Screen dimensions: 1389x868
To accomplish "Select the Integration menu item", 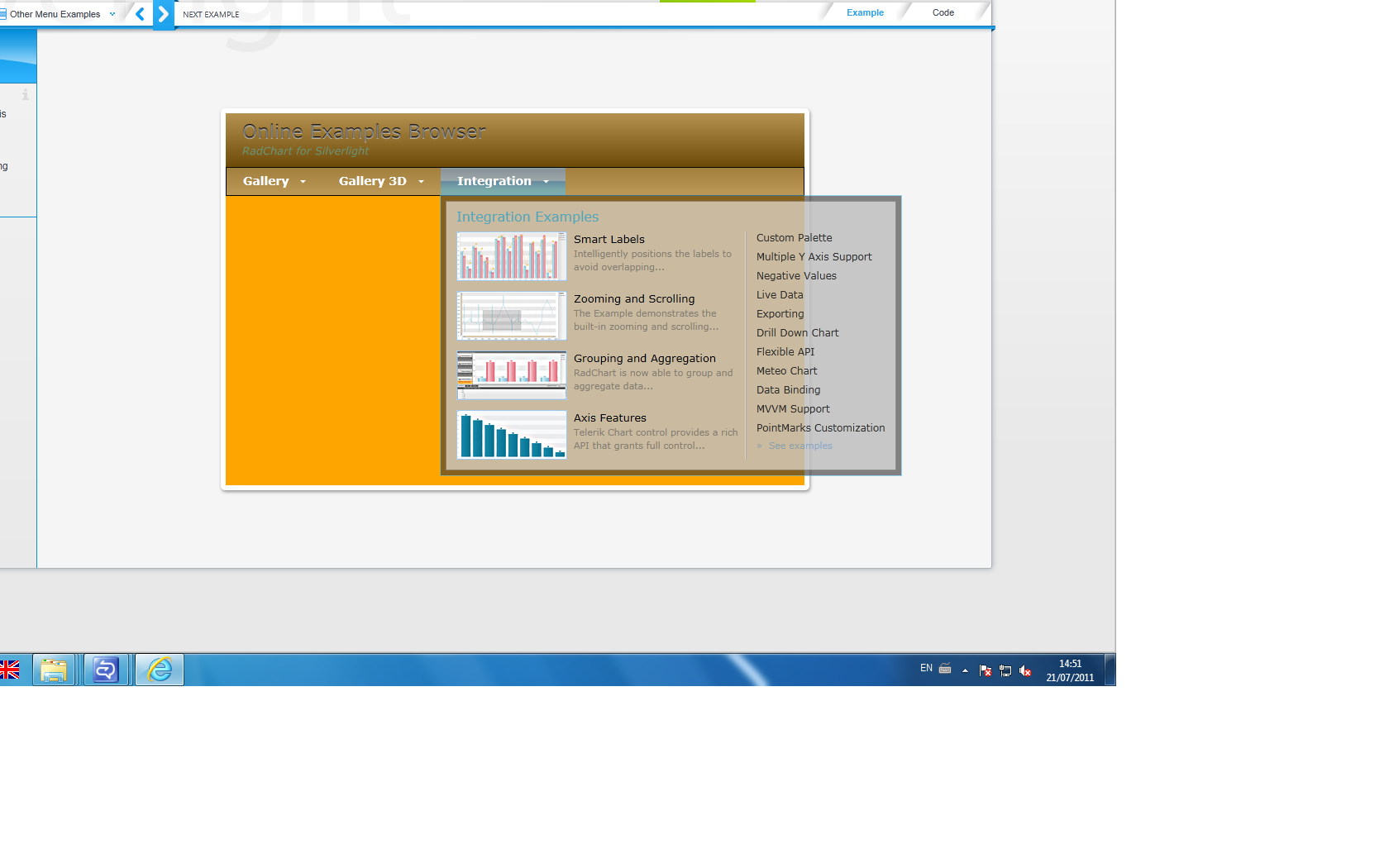I will [x=503, y=181].
